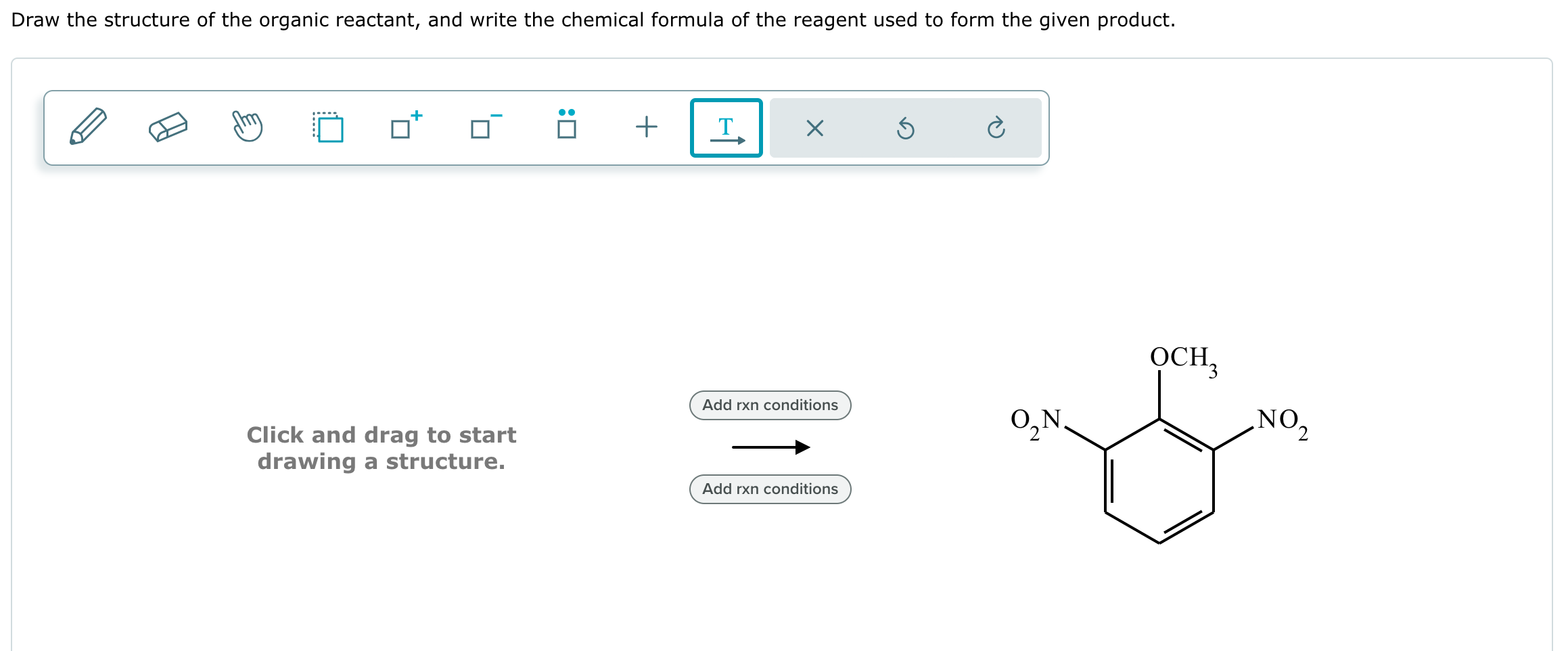Click the upper Add rxn conditions button
The width and height of the screenshot is (1568, 651).
point(770,405)
